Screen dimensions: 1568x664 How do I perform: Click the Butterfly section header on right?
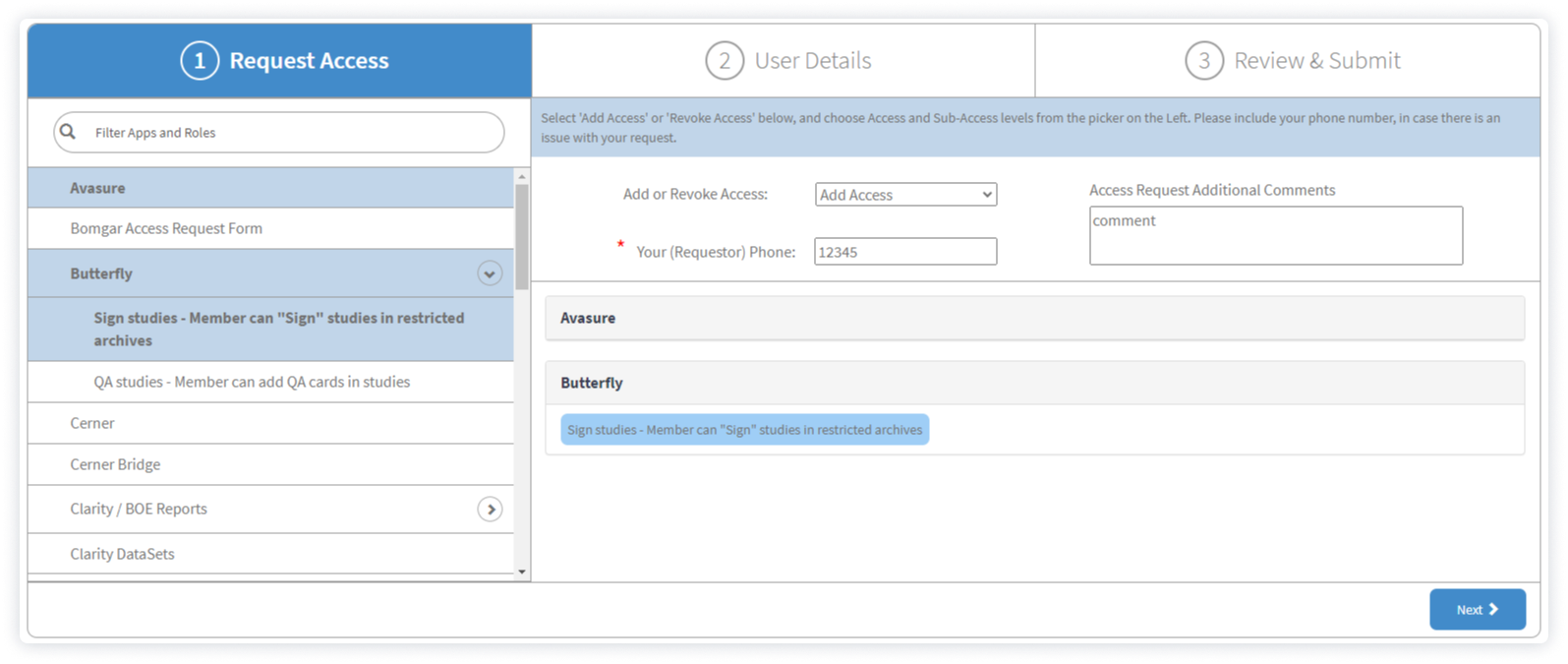pyautogui.click(x=1034, y=383)
